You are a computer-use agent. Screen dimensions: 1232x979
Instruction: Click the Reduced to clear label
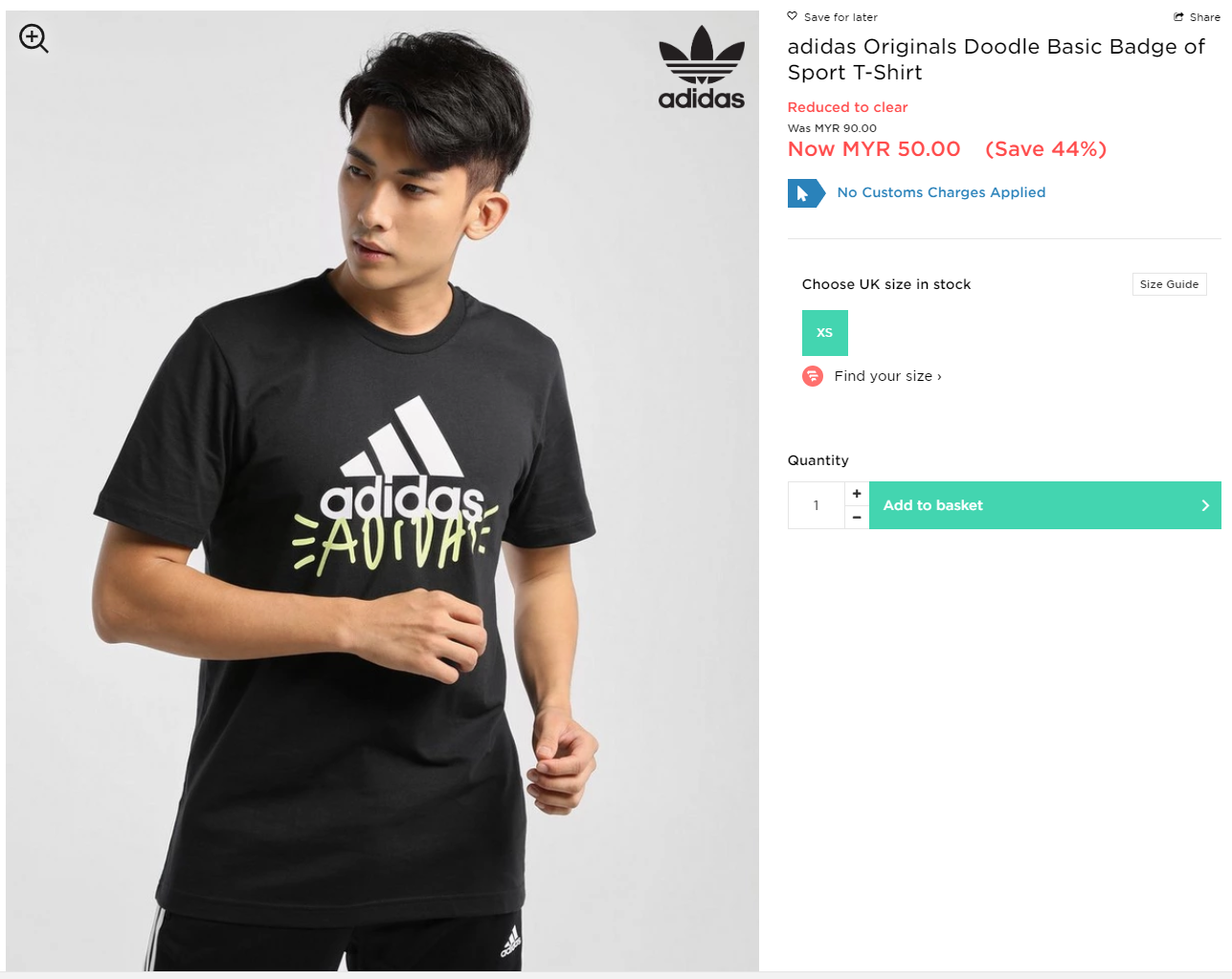pyautogui.click(x=847, y=107)
